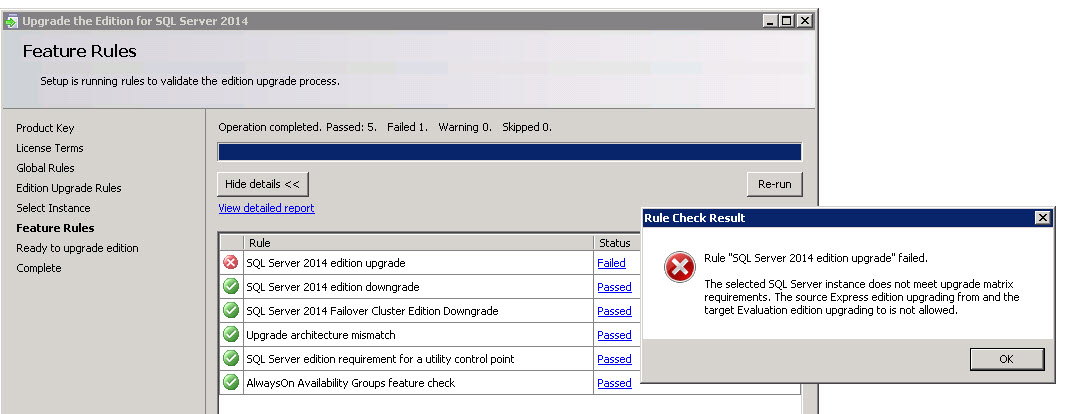Open the Failed status link
Image resolution: width=1075 pixels, height=414 pixels.
click(x=611, y=263)
